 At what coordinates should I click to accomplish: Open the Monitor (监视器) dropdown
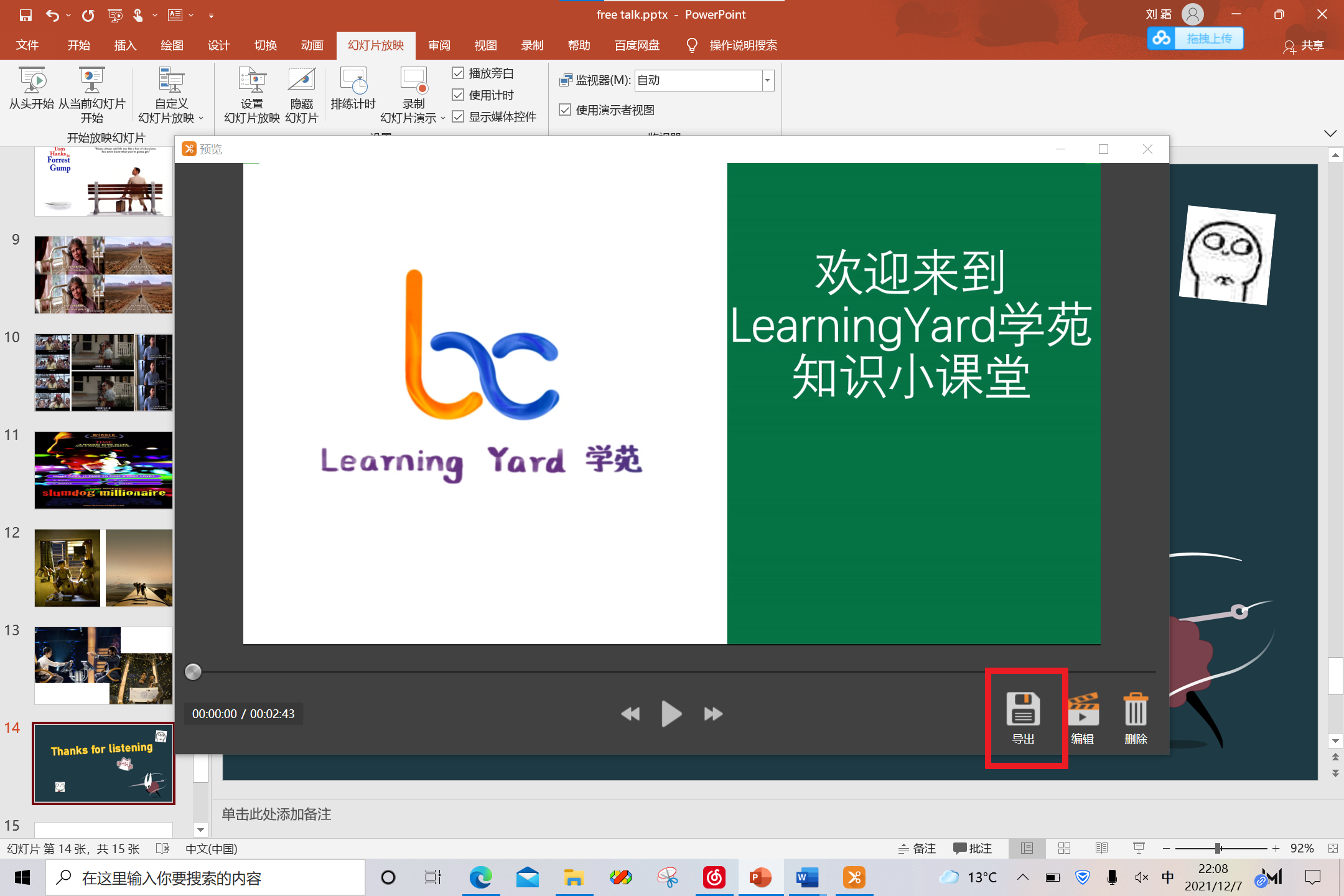(x=767, y=80)
